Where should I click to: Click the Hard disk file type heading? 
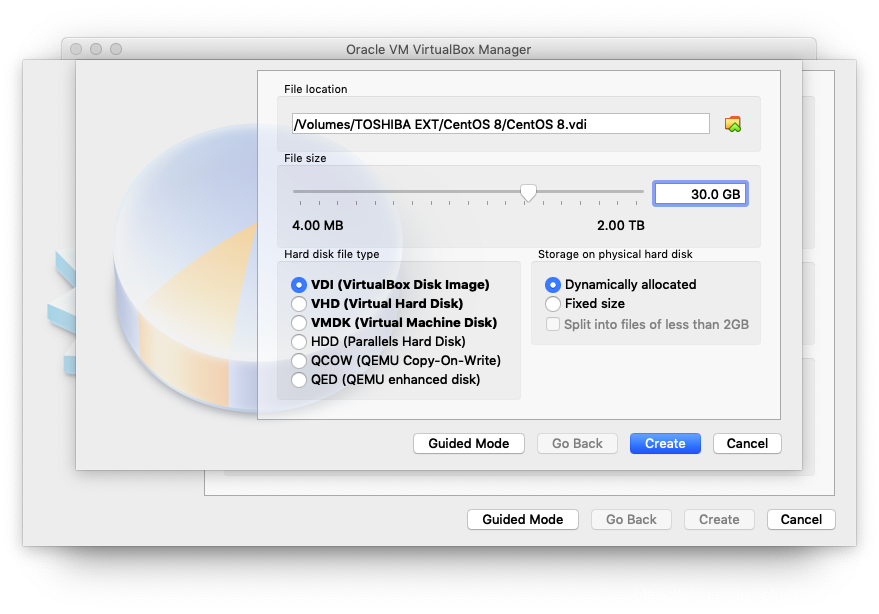pyautogui.click(x=331, y=254)
